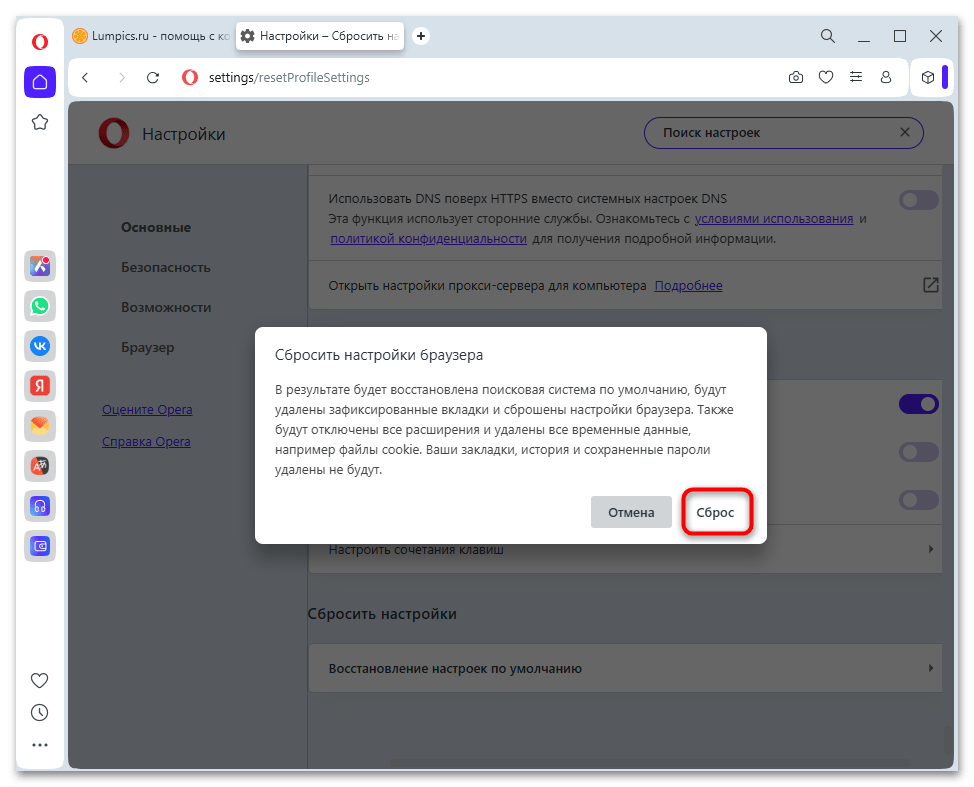974x787 pixels.
Task: Open WhatsApp in the Opera sidebar
Action: click(x=40, y=306)
